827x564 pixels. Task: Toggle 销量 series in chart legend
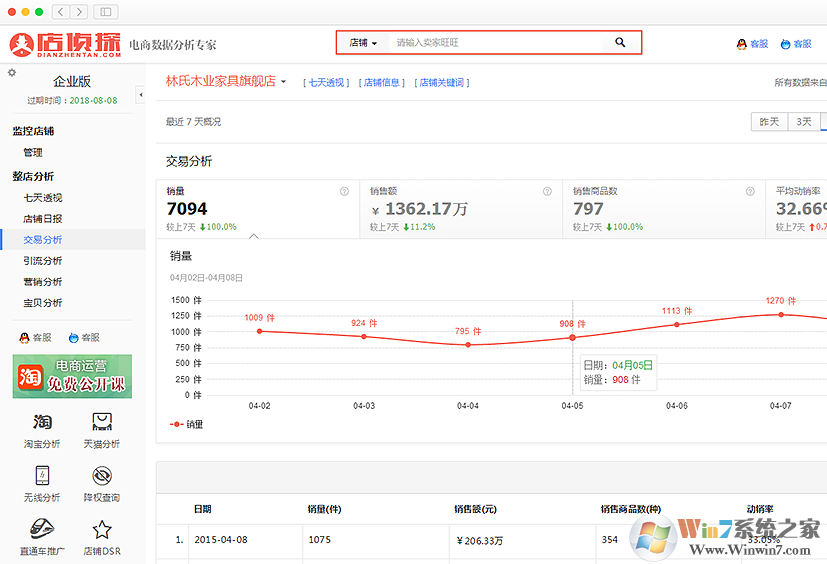coord(186,424)
